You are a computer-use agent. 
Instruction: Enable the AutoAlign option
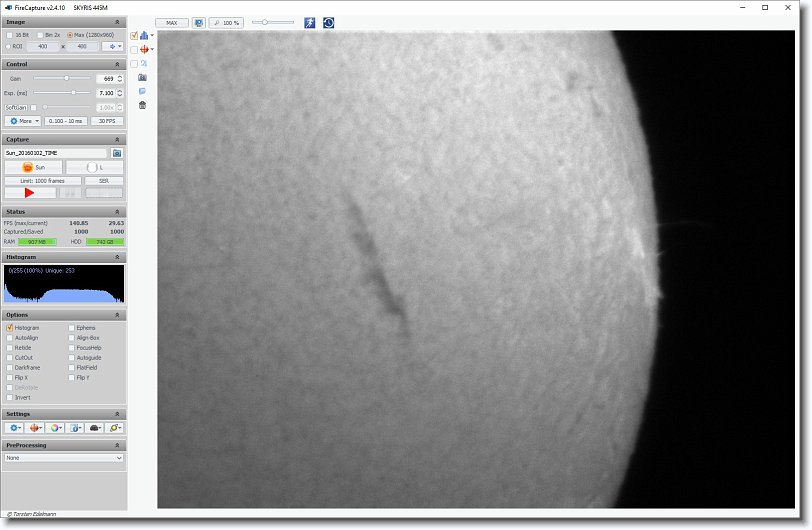coord(9,338)
